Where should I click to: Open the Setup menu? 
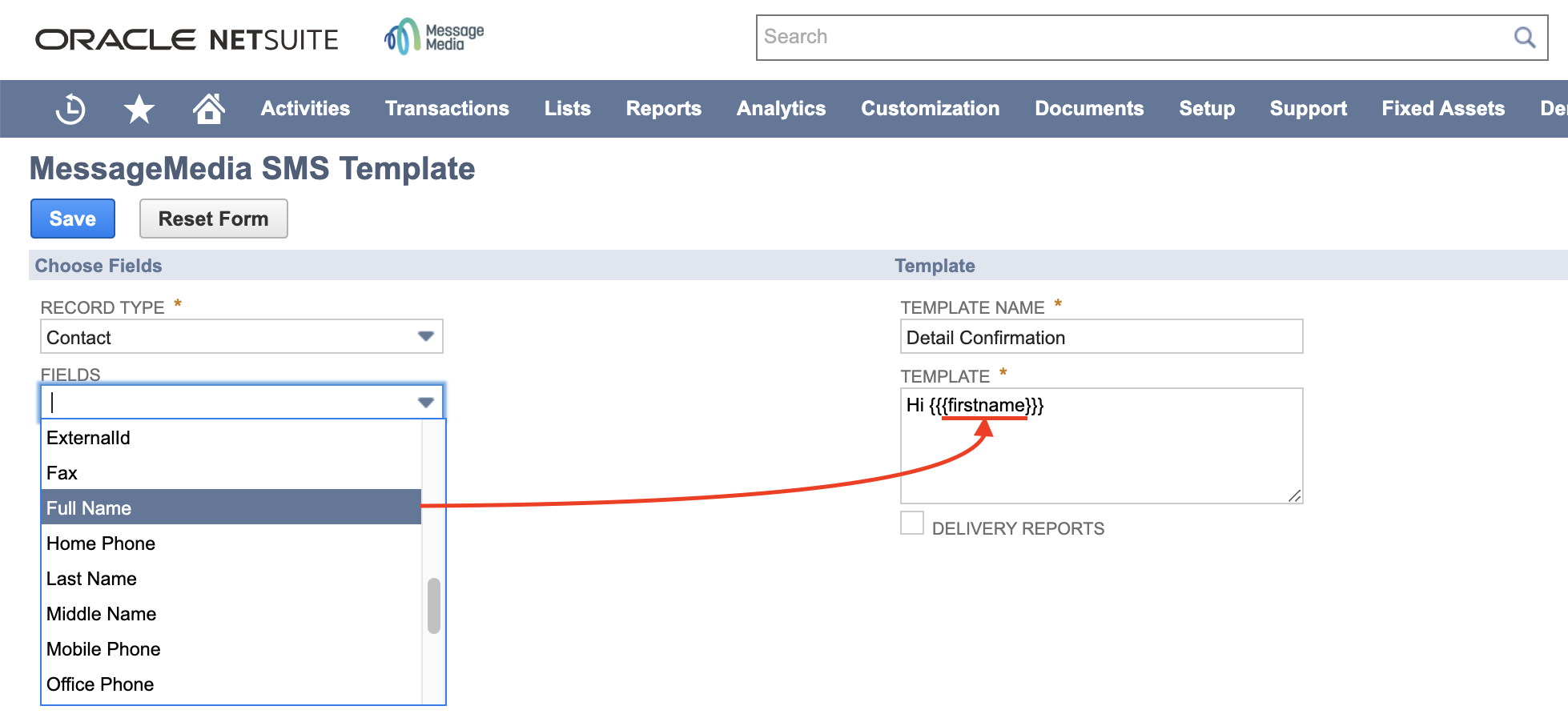point(1207,108)
